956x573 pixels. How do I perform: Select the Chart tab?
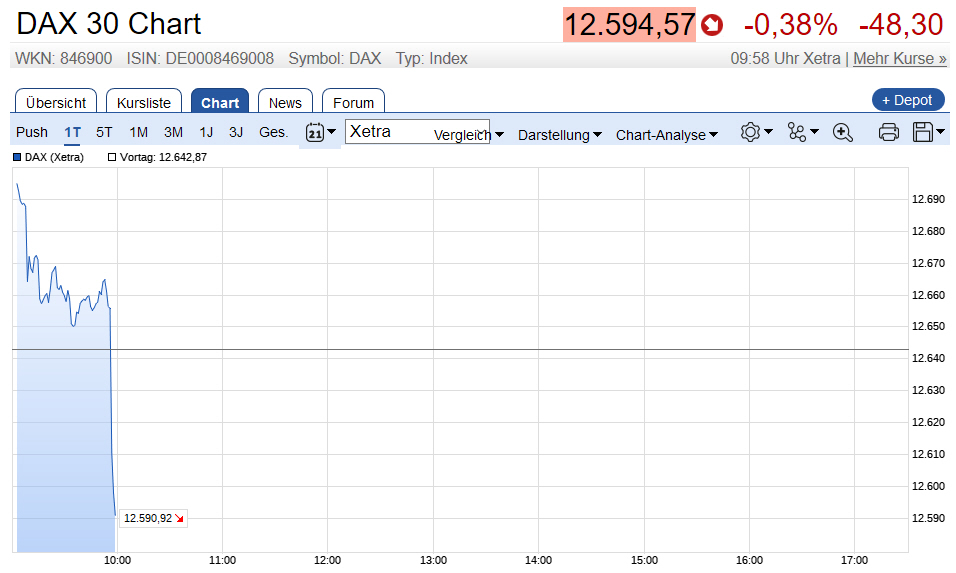coord(220,102)
